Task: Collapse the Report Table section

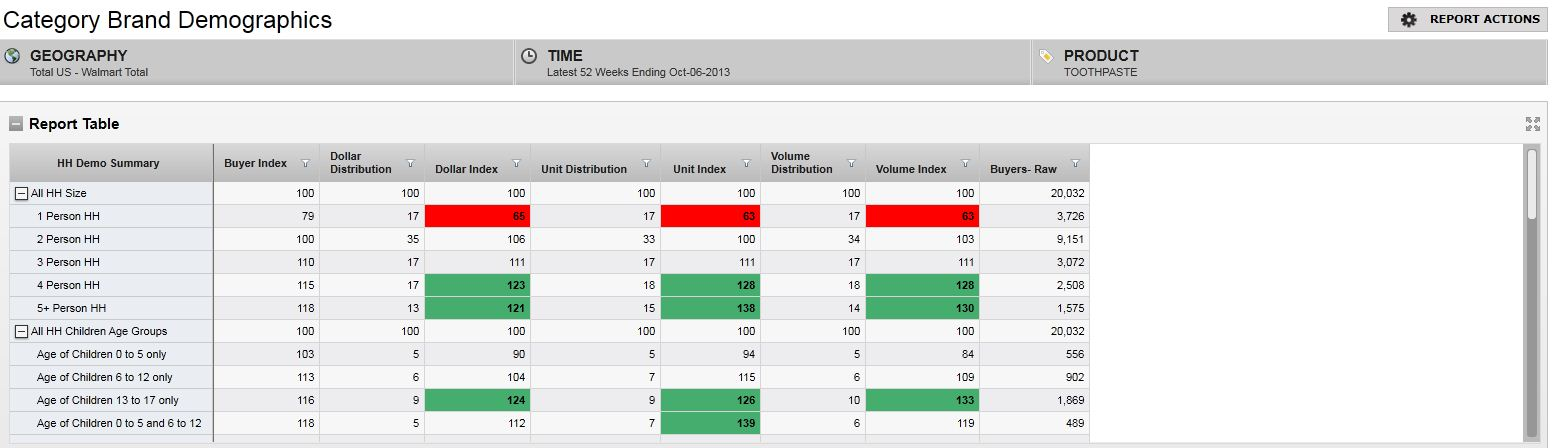Action: point(16,124)
